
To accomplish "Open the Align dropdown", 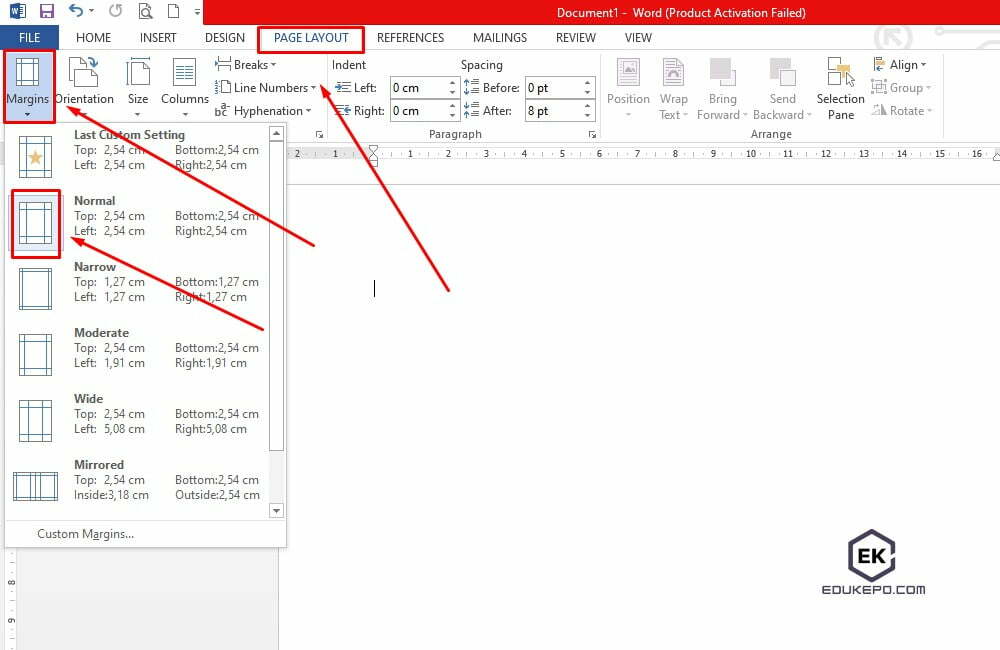I will [x=900, y=64].
